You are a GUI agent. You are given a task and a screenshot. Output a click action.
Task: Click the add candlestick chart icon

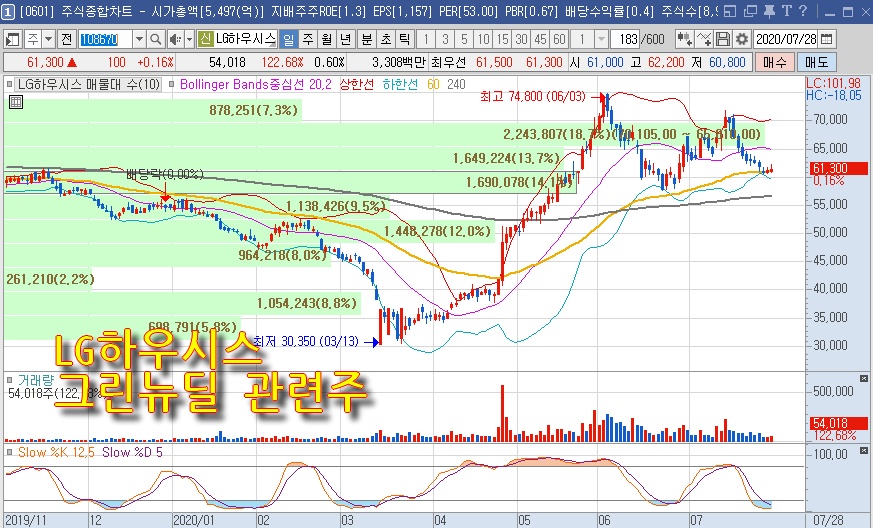click(684, 40)
